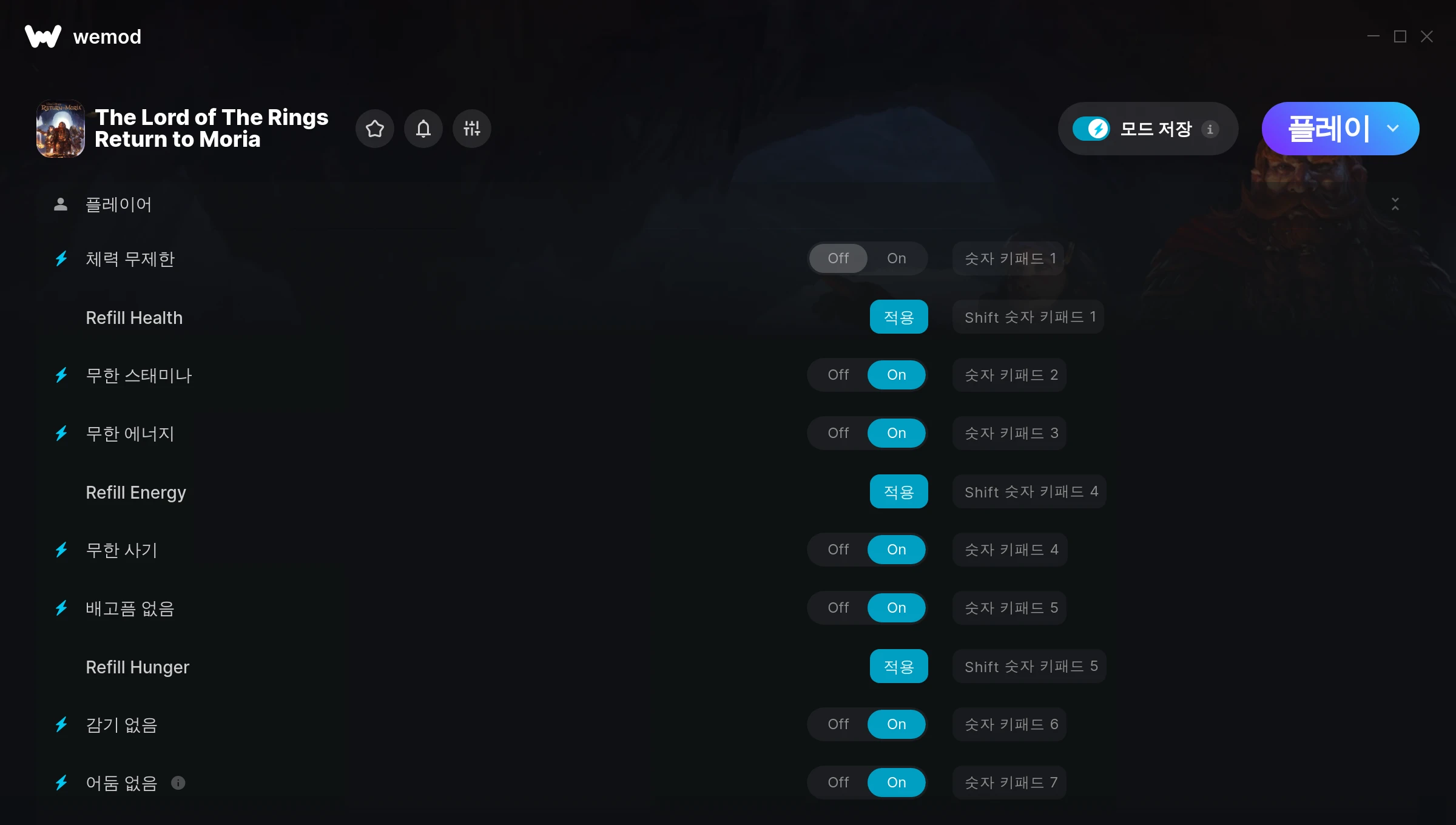Open the notification bell icon
Viewport: 1456px width, 825px height.
(x=423, y=129)
